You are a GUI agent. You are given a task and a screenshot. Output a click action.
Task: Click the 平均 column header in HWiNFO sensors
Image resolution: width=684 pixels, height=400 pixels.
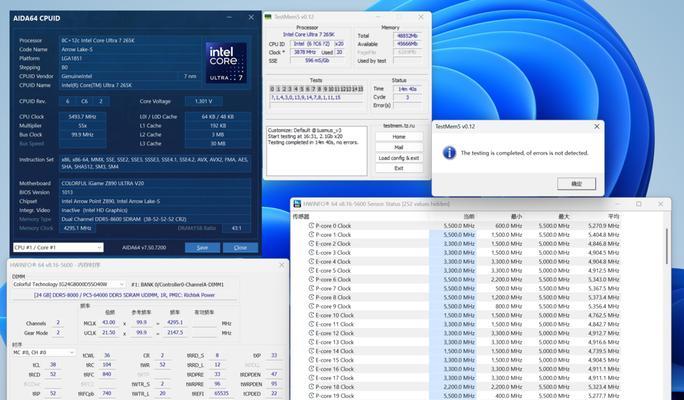pos(614,216)
